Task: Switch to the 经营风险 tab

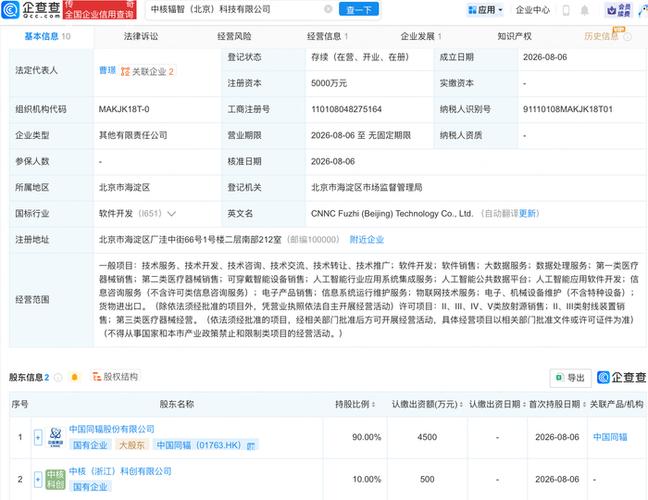Action: pyautogui.click(x=234, y=36)
